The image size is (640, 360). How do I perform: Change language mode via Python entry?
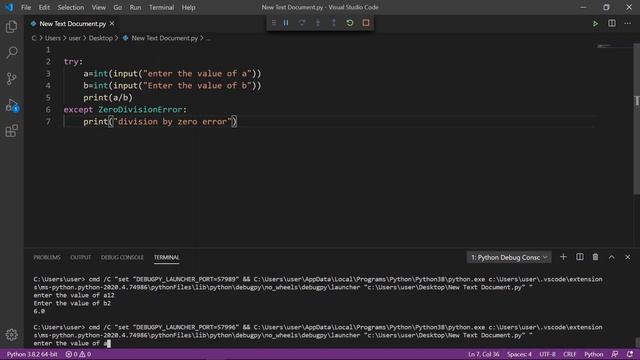pos(593,354)
